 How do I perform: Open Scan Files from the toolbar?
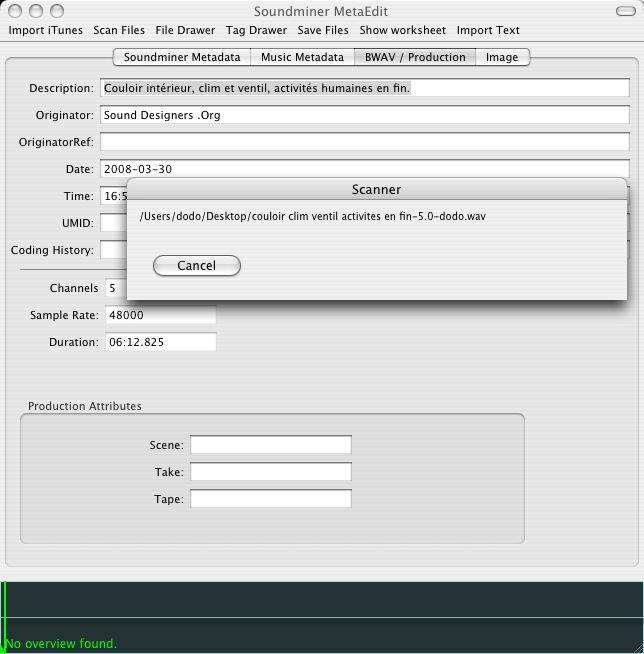[x=119, y=30]
